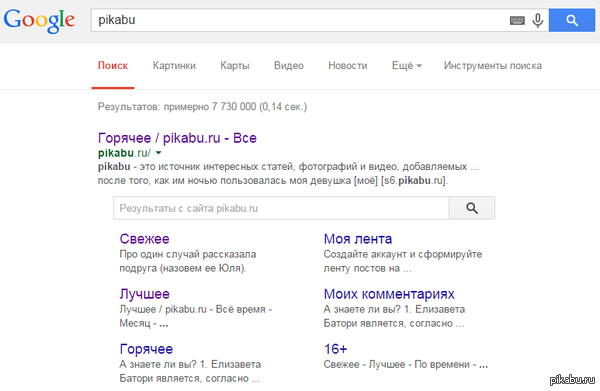The width and height of the screenshot is (600, 391).
Task: Click the results count text 7 730 000
Action: point(234,106)
